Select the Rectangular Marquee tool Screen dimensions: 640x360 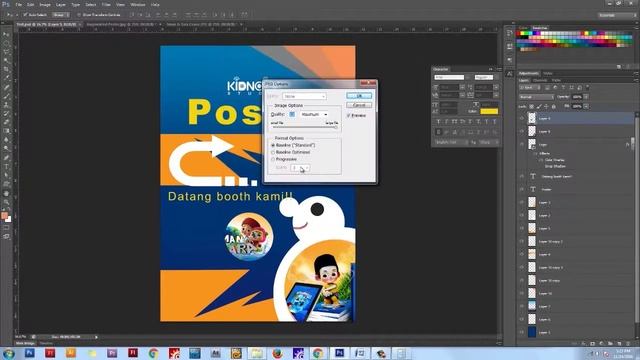click(6, 43)
